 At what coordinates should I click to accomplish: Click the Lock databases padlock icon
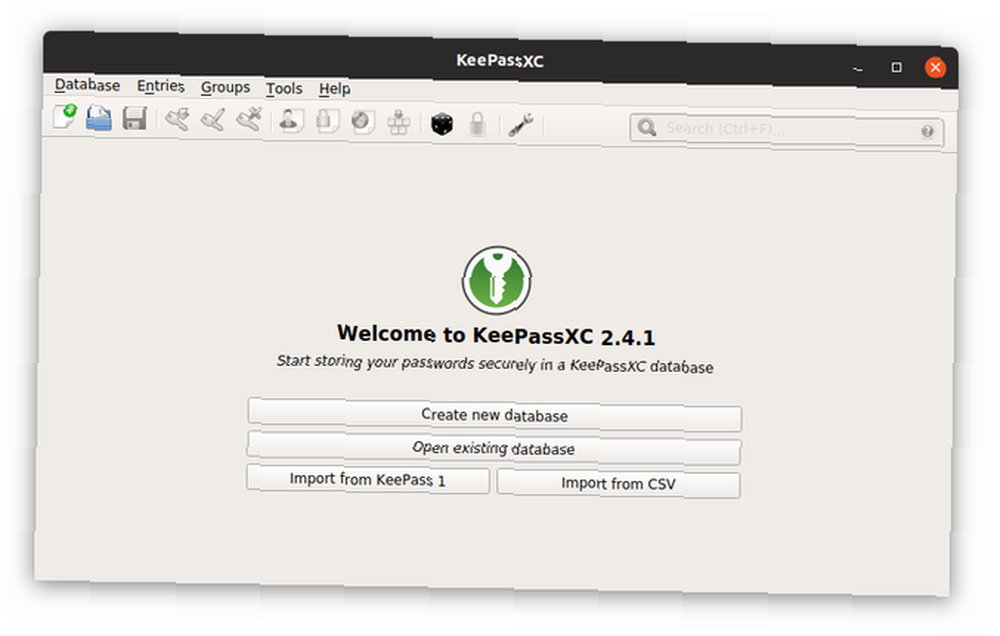point(477,124)
